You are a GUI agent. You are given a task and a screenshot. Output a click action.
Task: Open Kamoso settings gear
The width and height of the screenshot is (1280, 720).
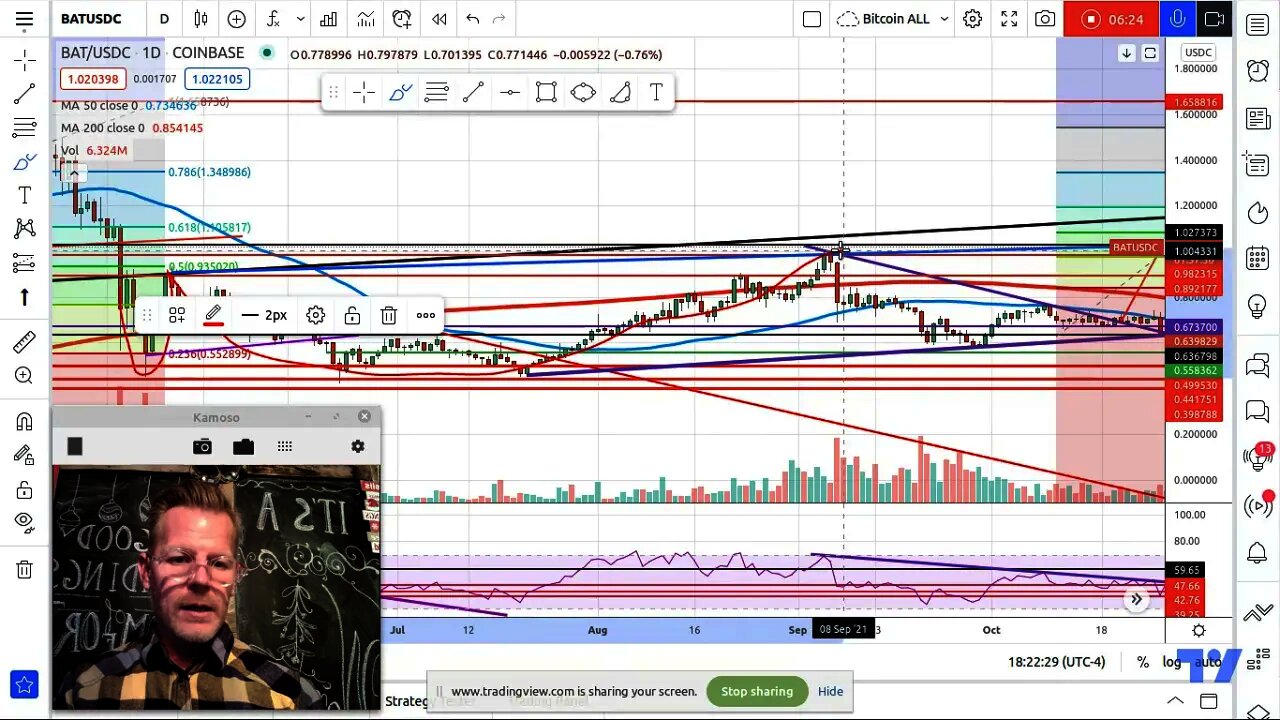click(358, 446)
